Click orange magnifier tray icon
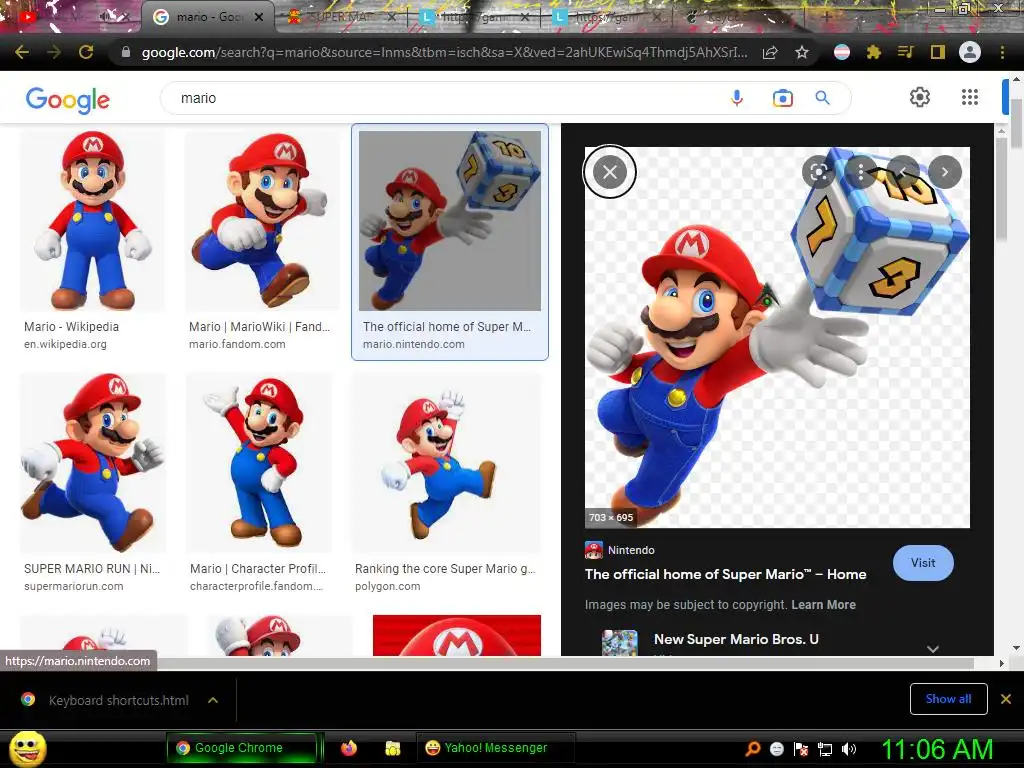This screenshot has height=768, width=1024. pyautogui.click(x=752, y=749)
